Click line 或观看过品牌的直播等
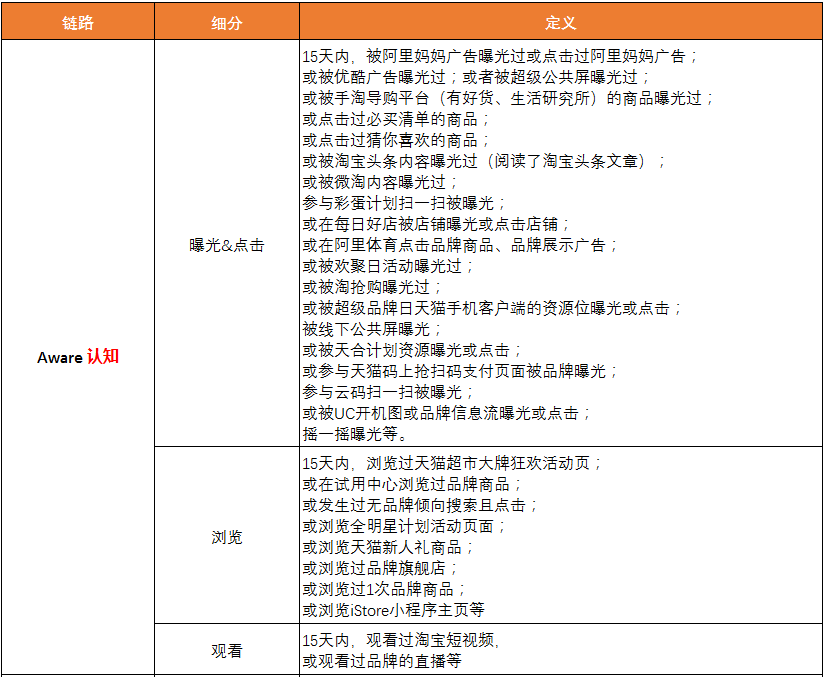This screenshot has width=825, height=677. point(383,661)
